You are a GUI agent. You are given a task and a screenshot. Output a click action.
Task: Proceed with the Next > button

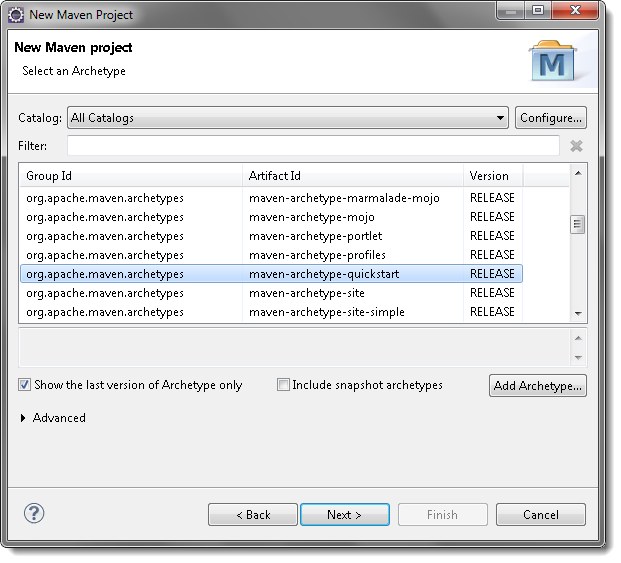click(345, 515)
